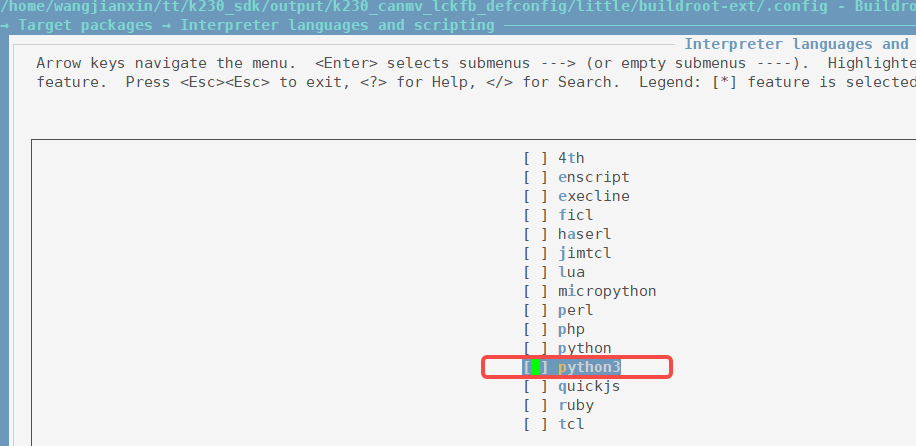The height and width of the screenshot is (446, 916).
Task: Click the Target packages breadcrumb
Action: point(85,25)
